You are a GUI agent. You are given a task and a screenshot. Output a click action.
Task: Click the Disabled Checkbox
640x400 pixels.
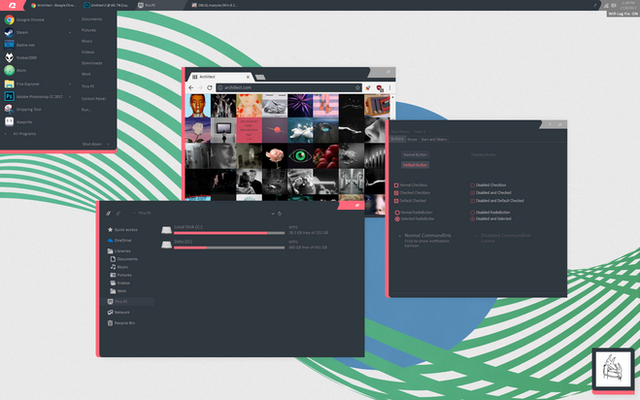pyautogui.click(x=473, y=185)
